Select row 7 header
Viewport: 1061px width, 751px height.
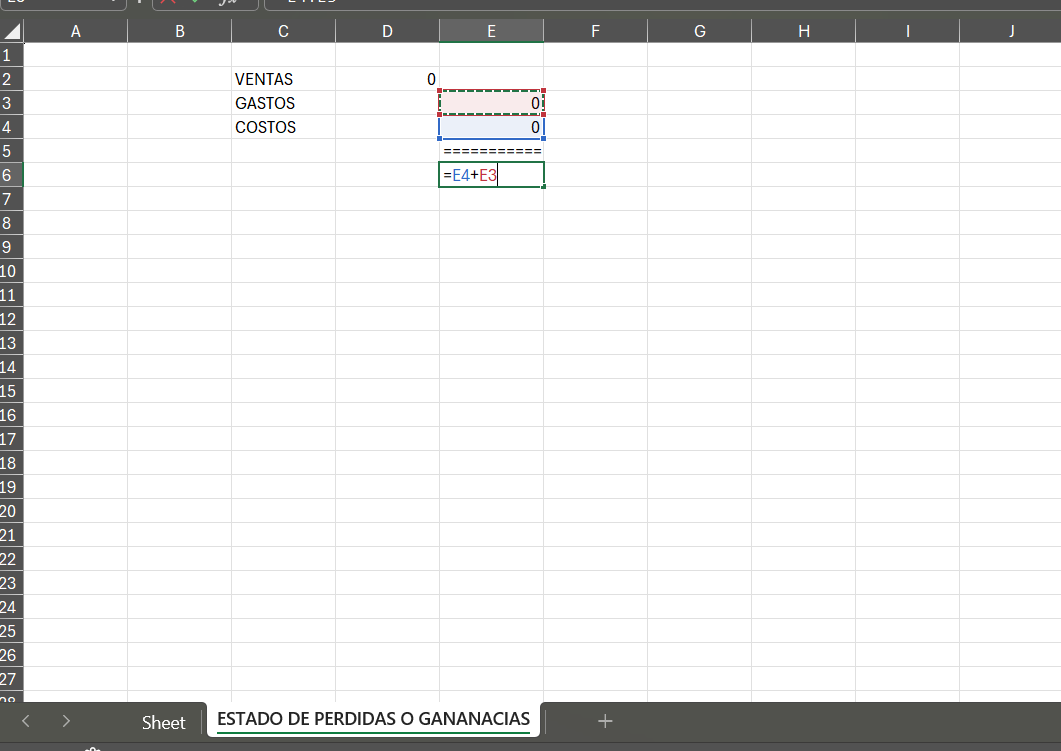click(12, 199)
